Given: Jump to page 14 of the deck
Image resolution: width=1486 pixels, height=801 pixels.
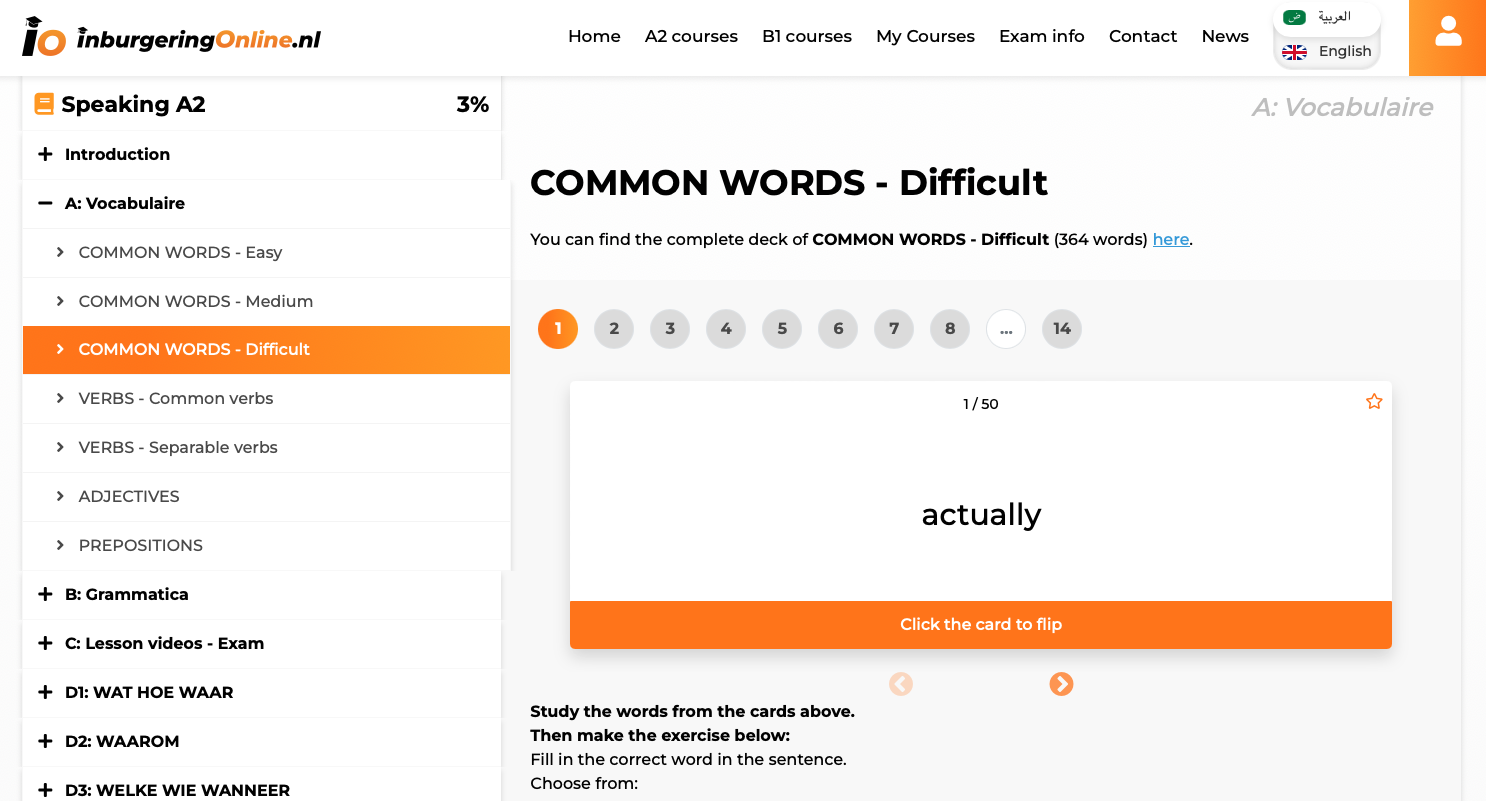Looking at the screenshot, I should (x=1061, y=329).
